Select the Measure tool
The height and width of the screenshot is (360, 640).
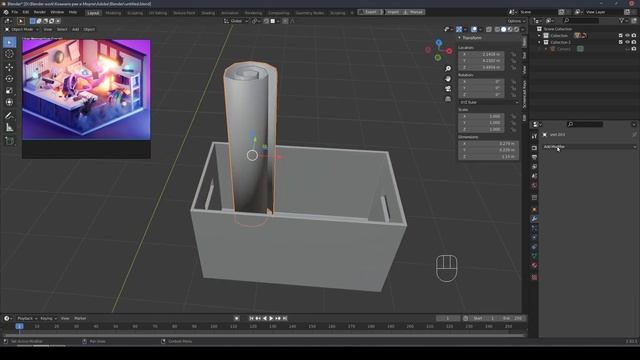pyautogui.click(x=9, y=128)
